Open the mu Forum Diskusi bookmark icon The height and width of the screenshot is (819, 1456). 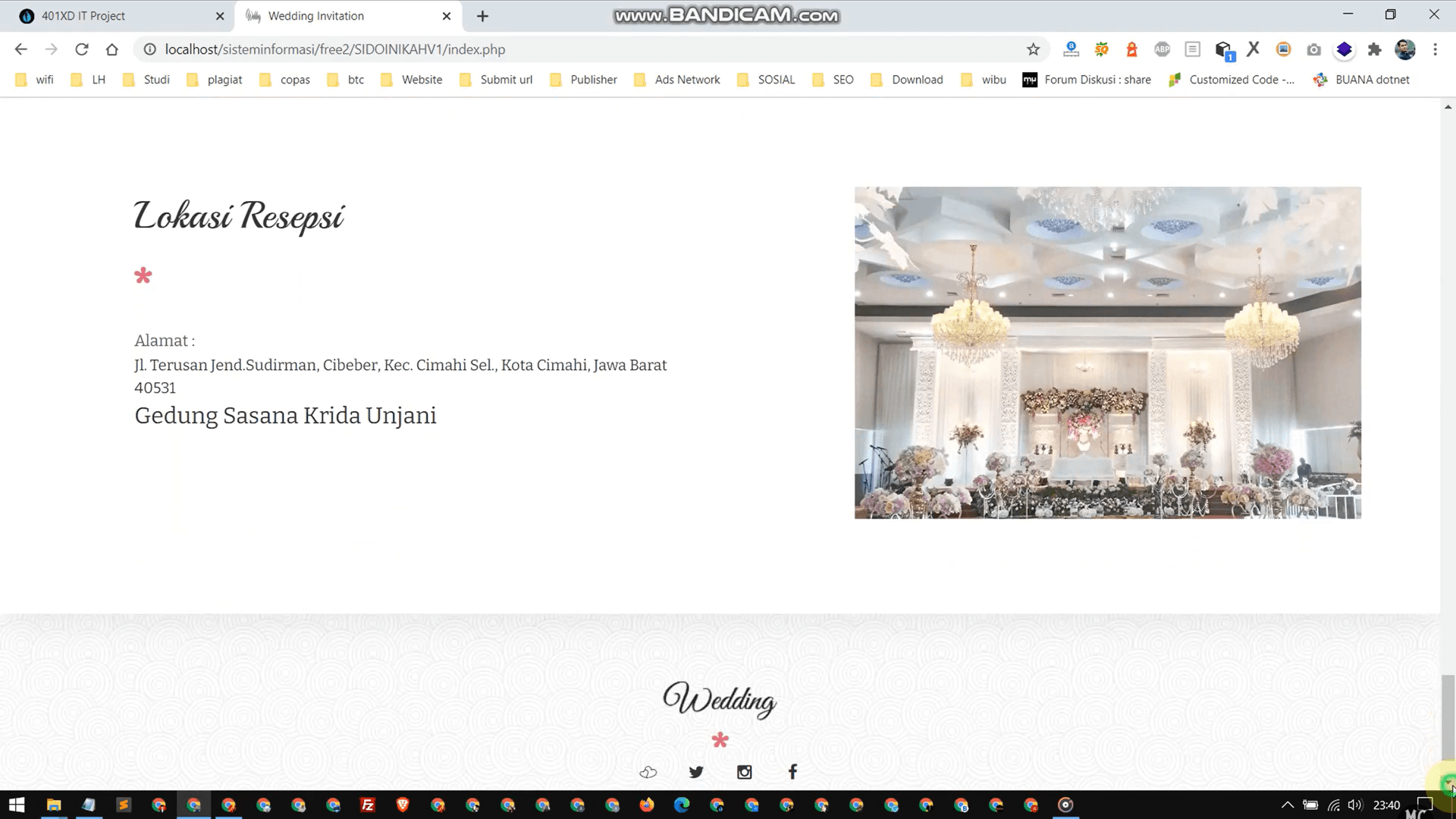coord(1030,80)
